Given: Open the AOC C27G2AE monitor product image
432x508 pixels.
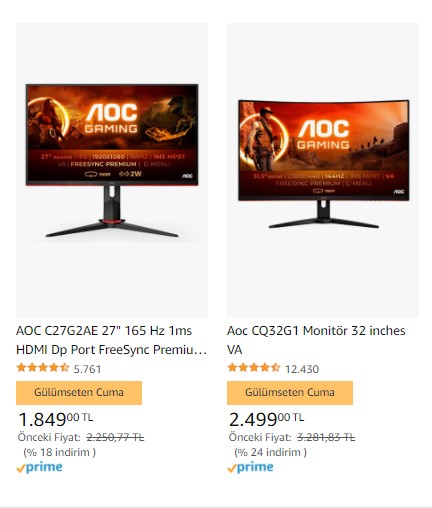Looking at the screenshot, I should (112, 170).
